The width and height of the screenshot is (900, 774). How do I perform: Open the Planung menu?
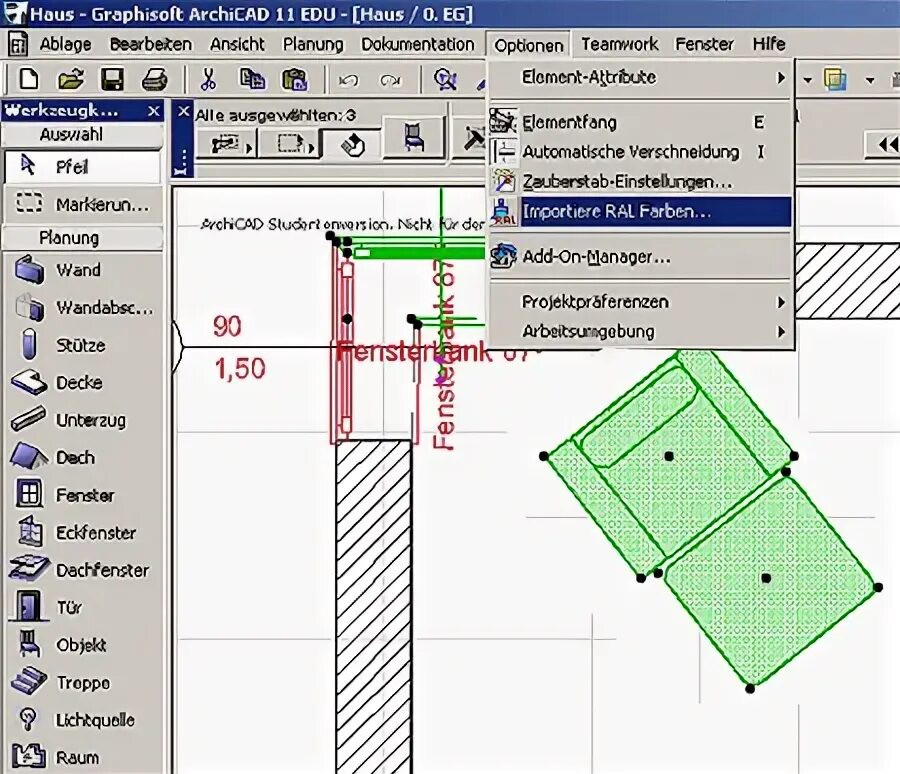[313, 44]
